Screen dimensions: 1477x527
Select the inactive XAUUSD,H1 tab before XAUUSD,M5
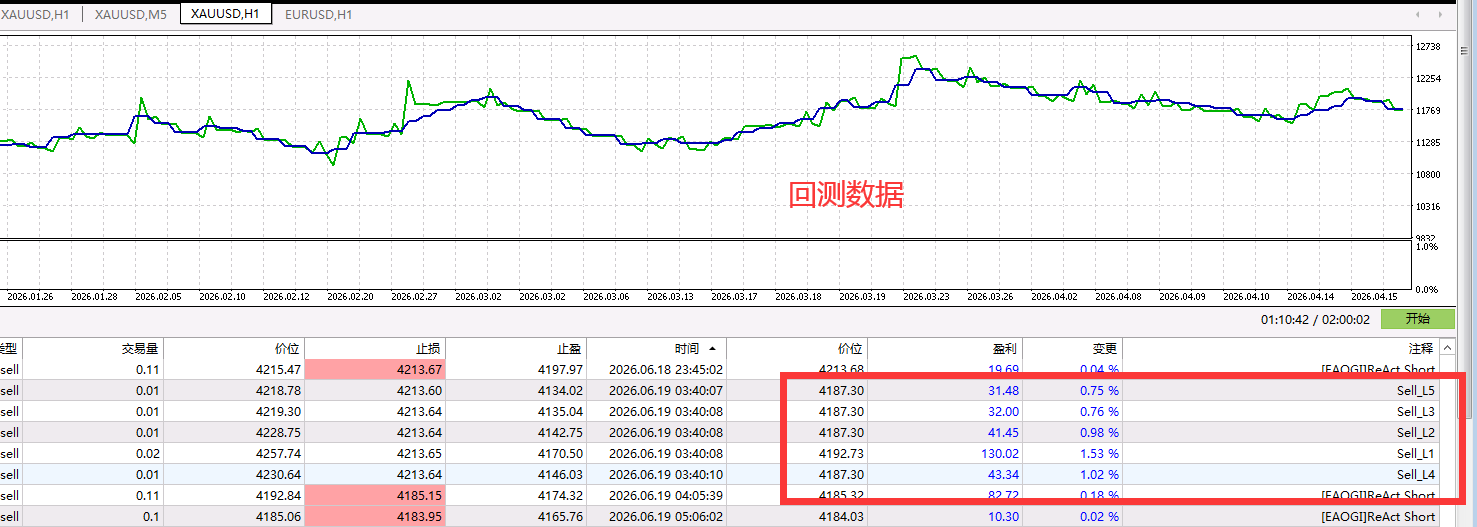35,14
